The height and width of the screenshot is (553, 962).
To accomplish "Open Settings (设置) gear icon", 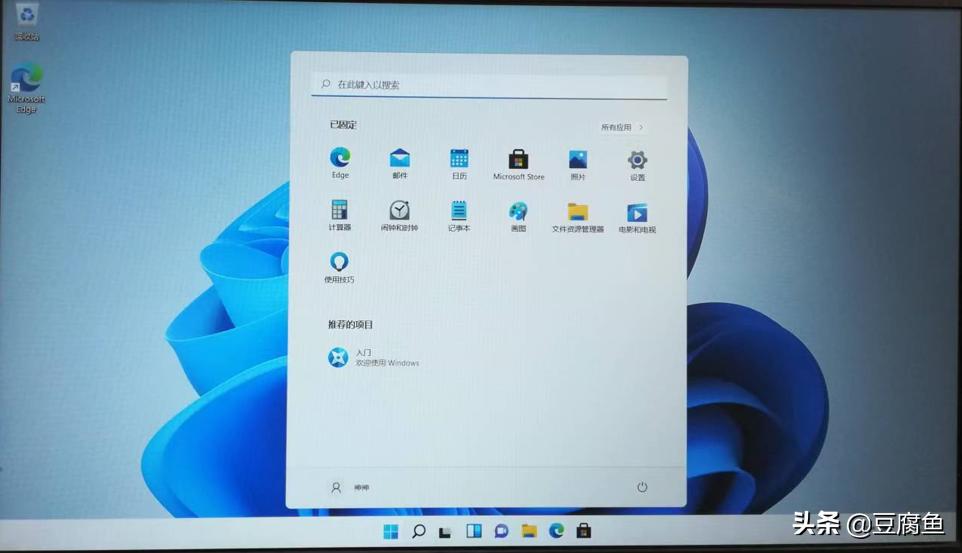I will 637,164.
